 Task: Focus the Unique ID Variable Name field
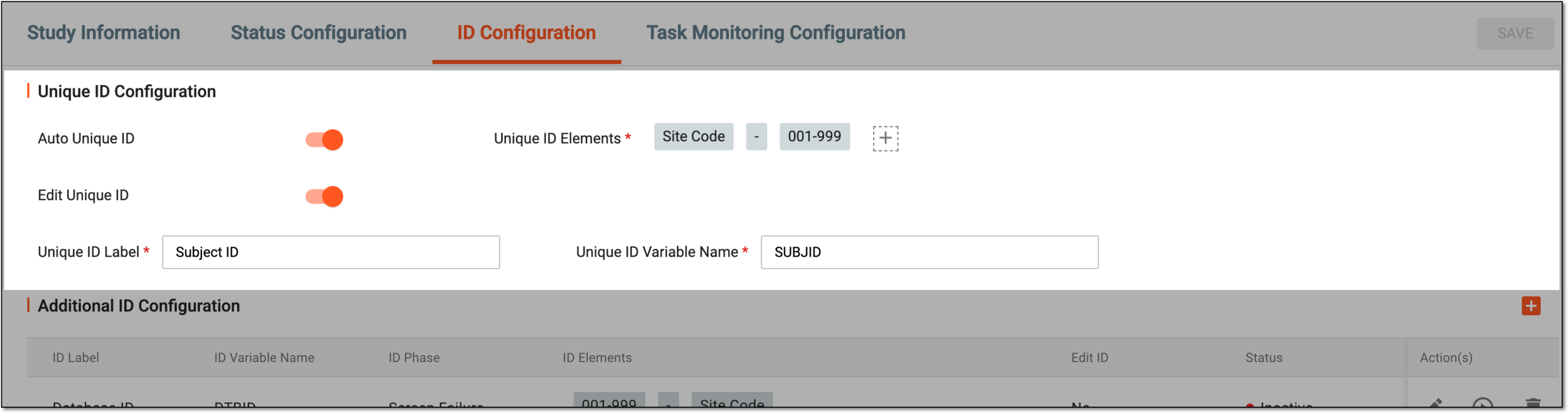[930, 252]
